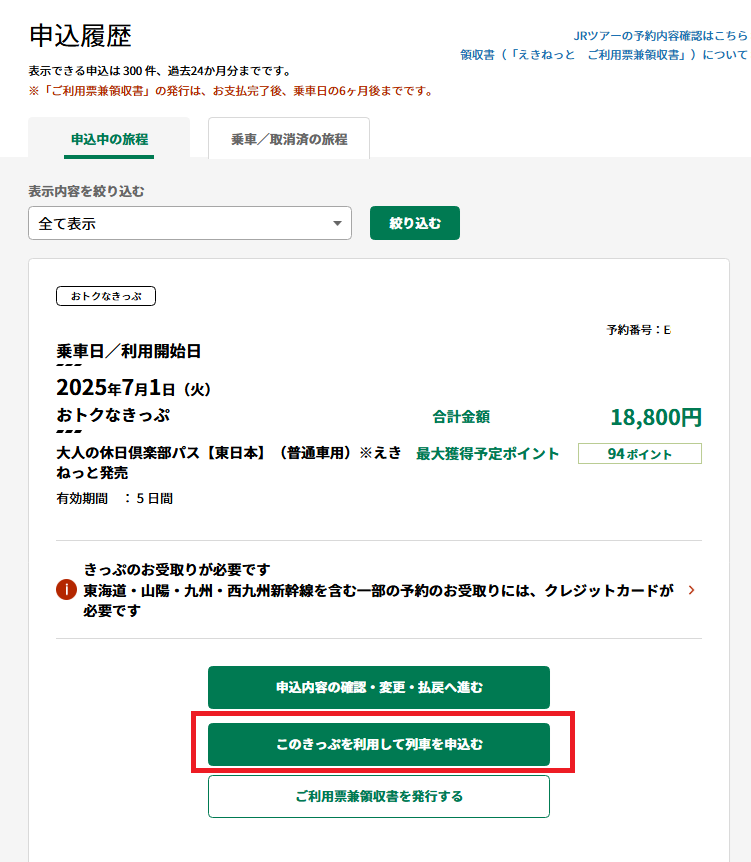Click the きっぷのお受取りが必要です notice text
751x862 pixels.
pos(178,569)
